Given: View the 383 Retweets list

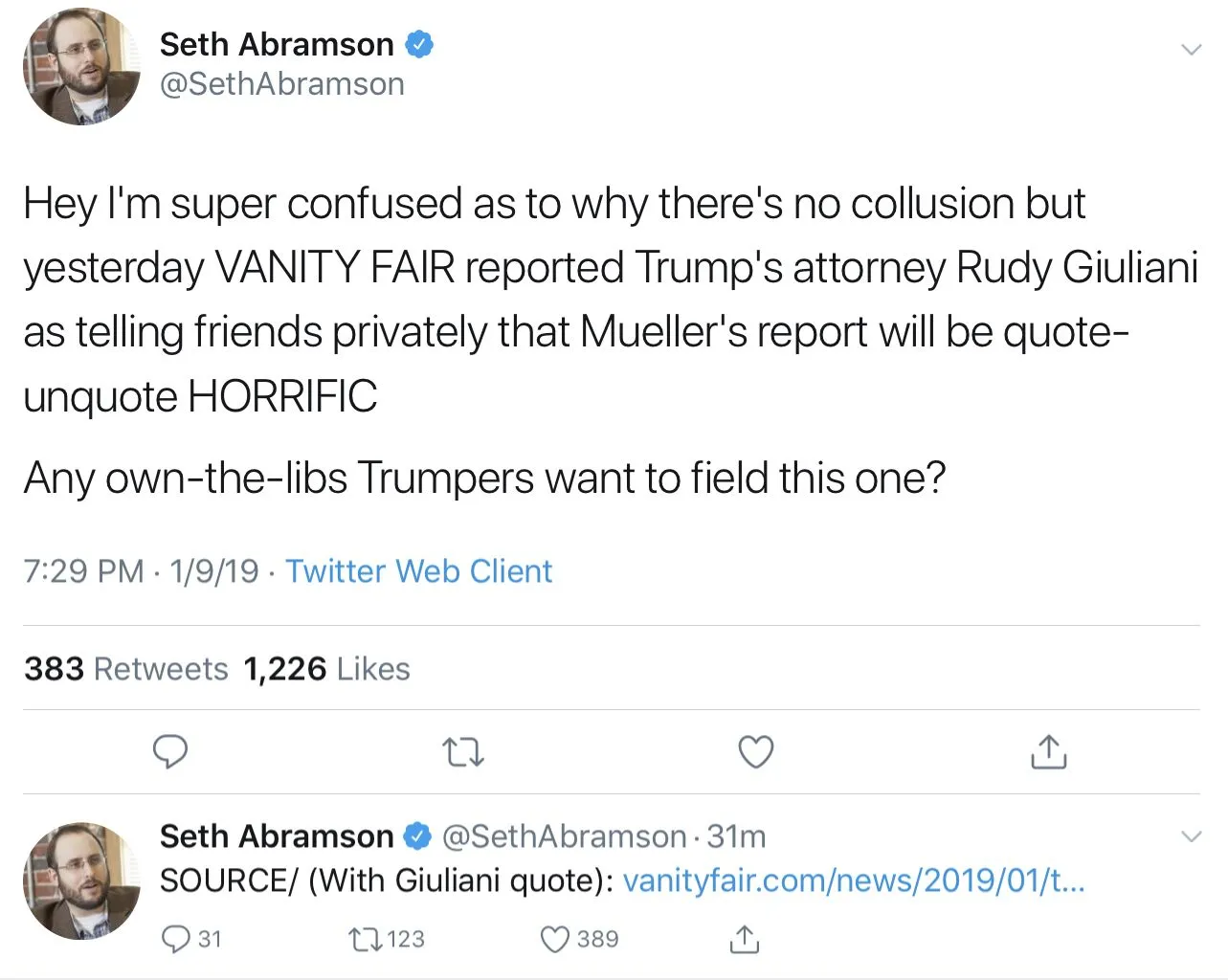Looking at the screenshot, I should (x=126, y=669).
